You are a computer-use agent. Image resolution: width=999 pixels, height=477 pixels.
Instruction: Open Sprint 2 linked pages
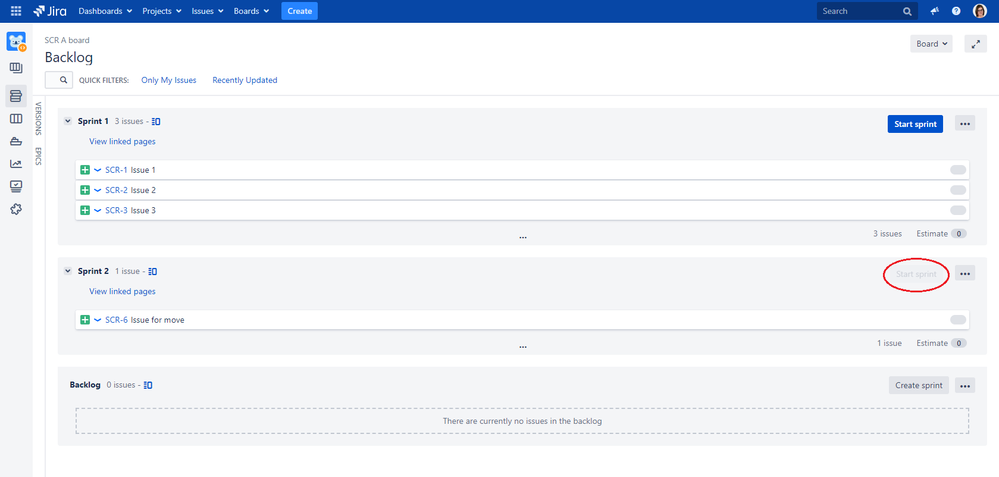(x=122, y=292)
